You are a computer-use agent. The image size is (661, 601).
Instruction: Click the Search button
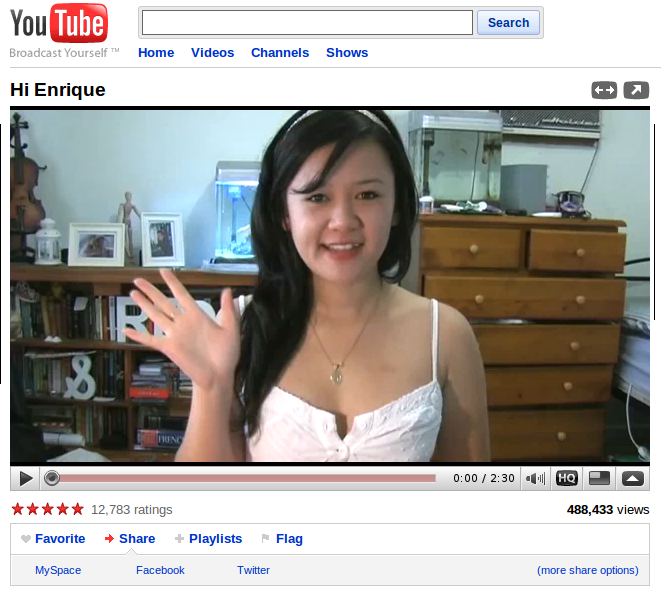508,23
